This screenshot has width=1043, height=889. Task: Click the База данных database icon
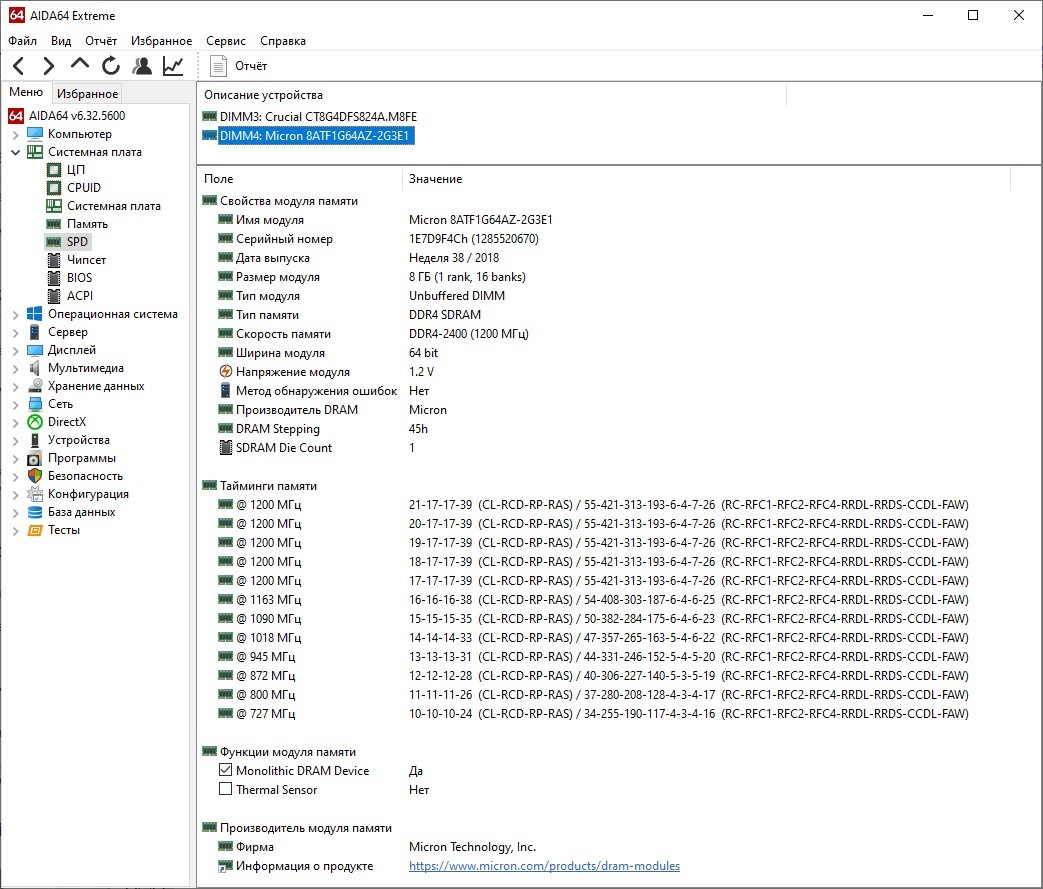coord(35,512)
